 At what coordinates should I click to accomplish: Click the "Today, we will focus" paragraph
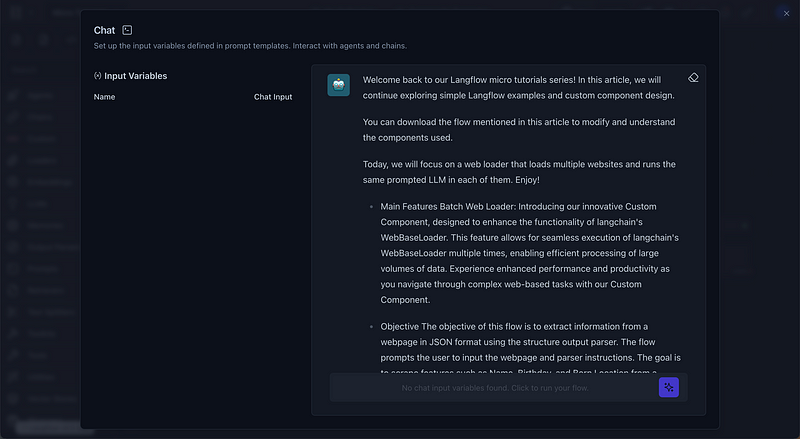tap(518, 171)
